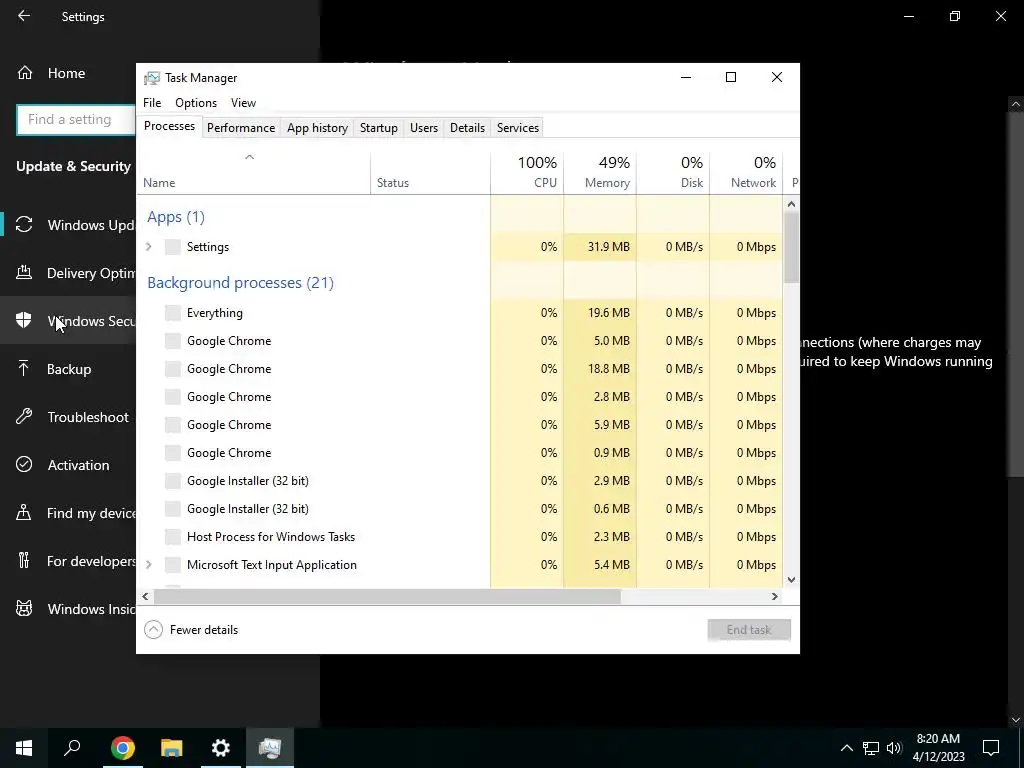Viewport: 1024px width, 768px height.
Task: Switch to the Services tab
Action: coord(518,128)
